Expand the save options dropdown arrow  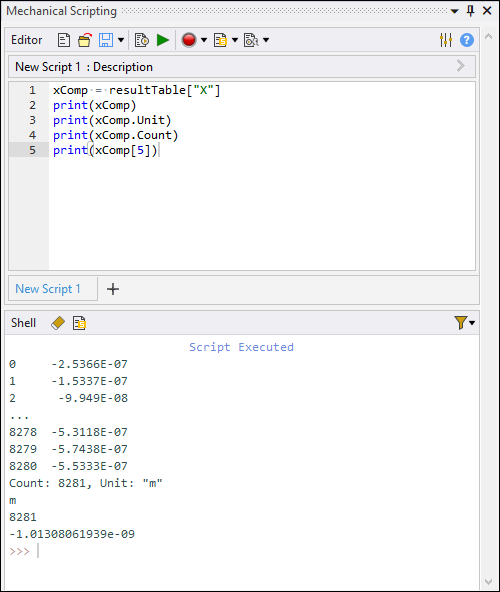click(121, 40)
